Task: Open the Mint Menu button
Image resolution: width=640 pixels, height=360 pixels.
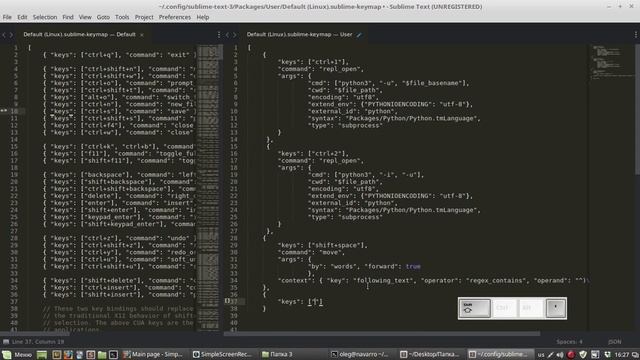Action: tap(17, 354)
